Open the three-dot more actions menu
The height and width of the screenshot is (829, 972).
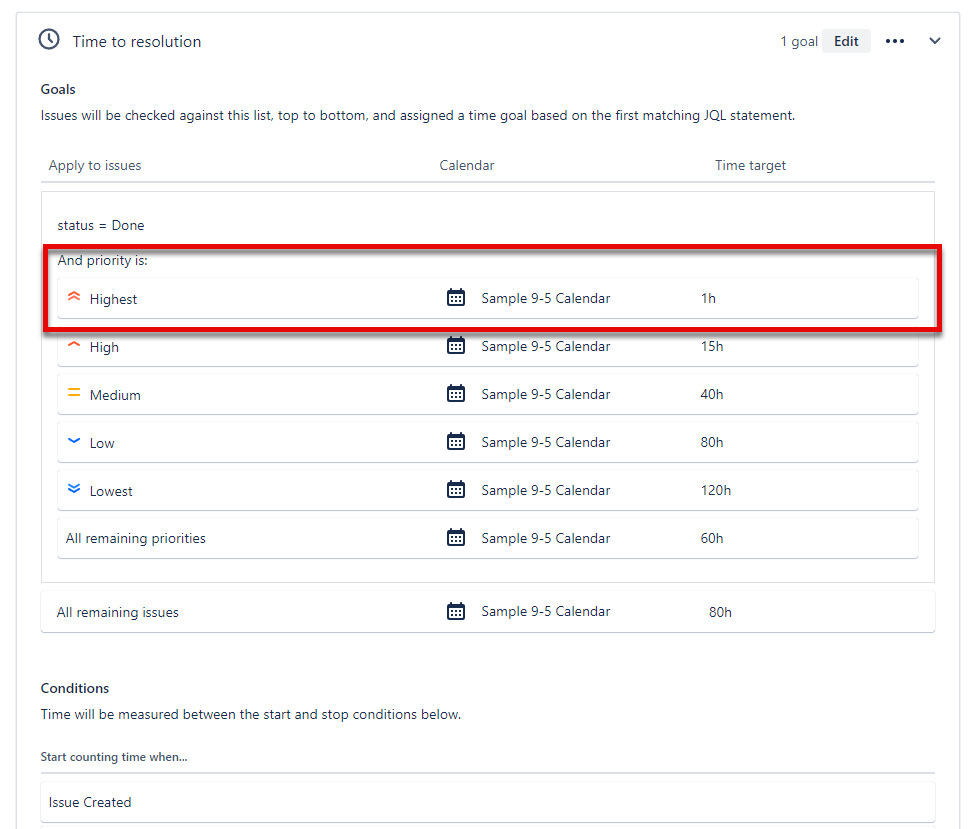[x=895, y=41]
